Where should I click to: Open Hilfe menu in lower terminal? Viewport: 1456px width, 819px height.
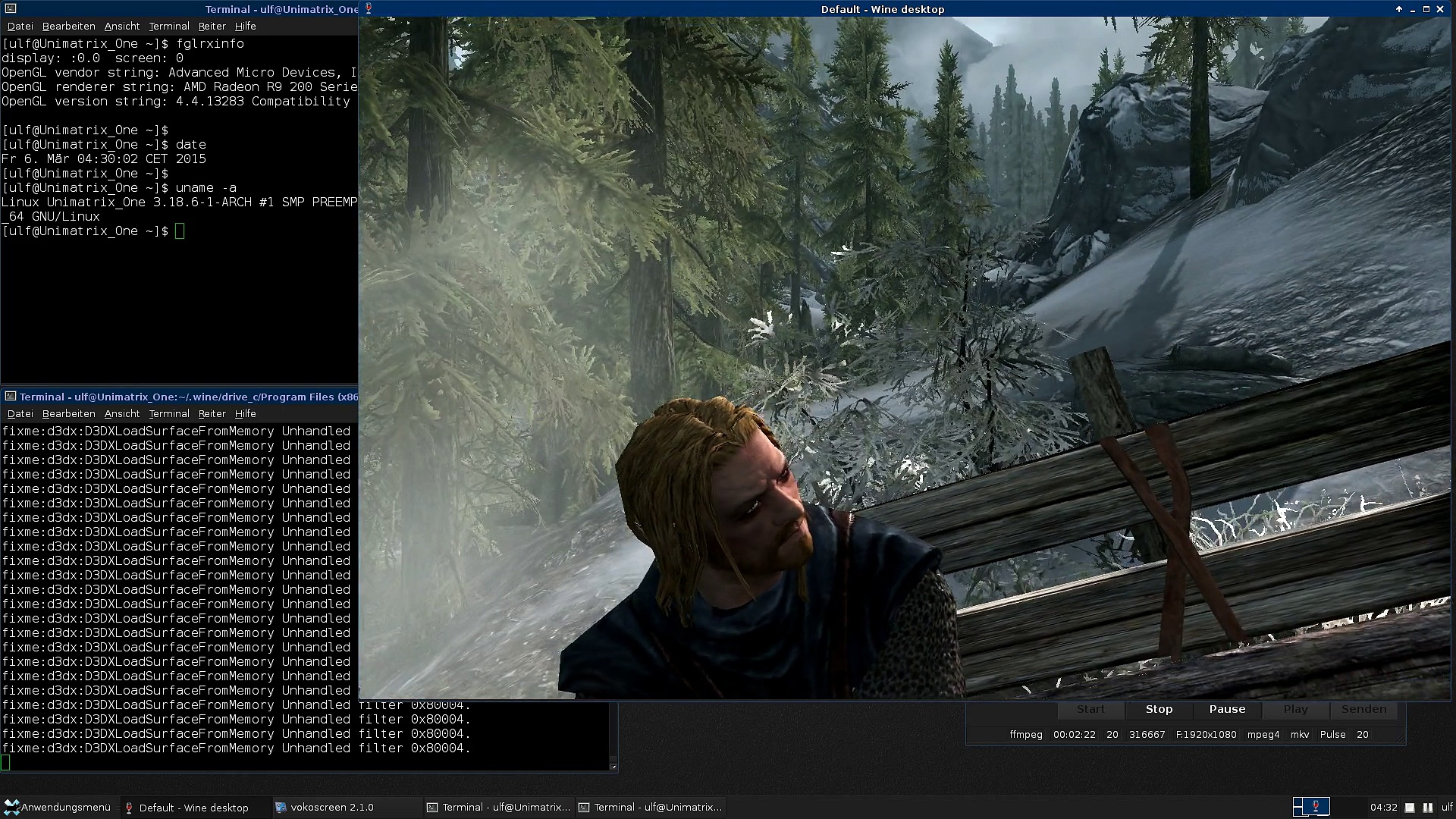(x=245, y=413)
